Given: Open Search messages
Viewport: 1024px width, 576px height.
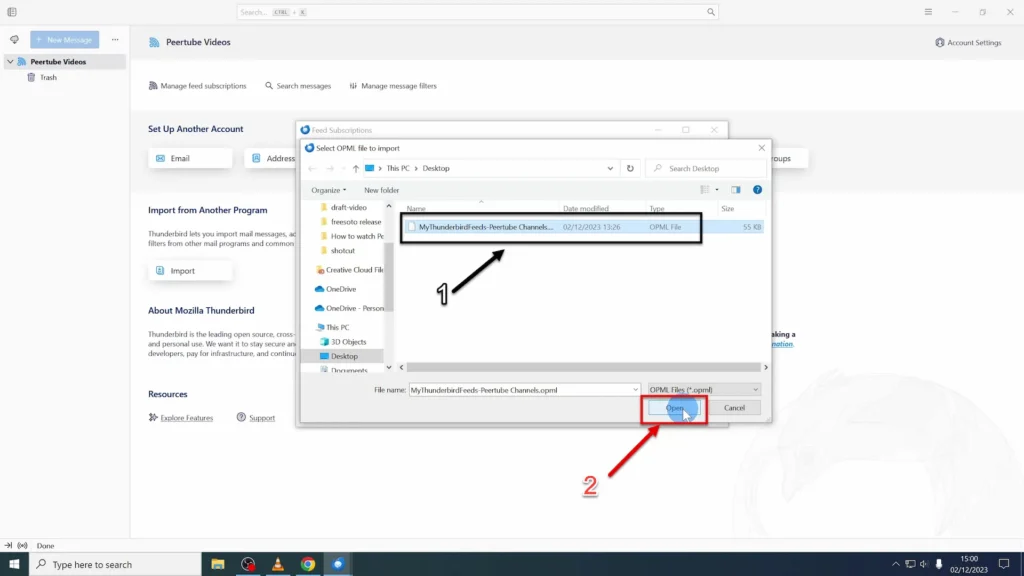Looking at the screenshot, I should tap(298, 86).
